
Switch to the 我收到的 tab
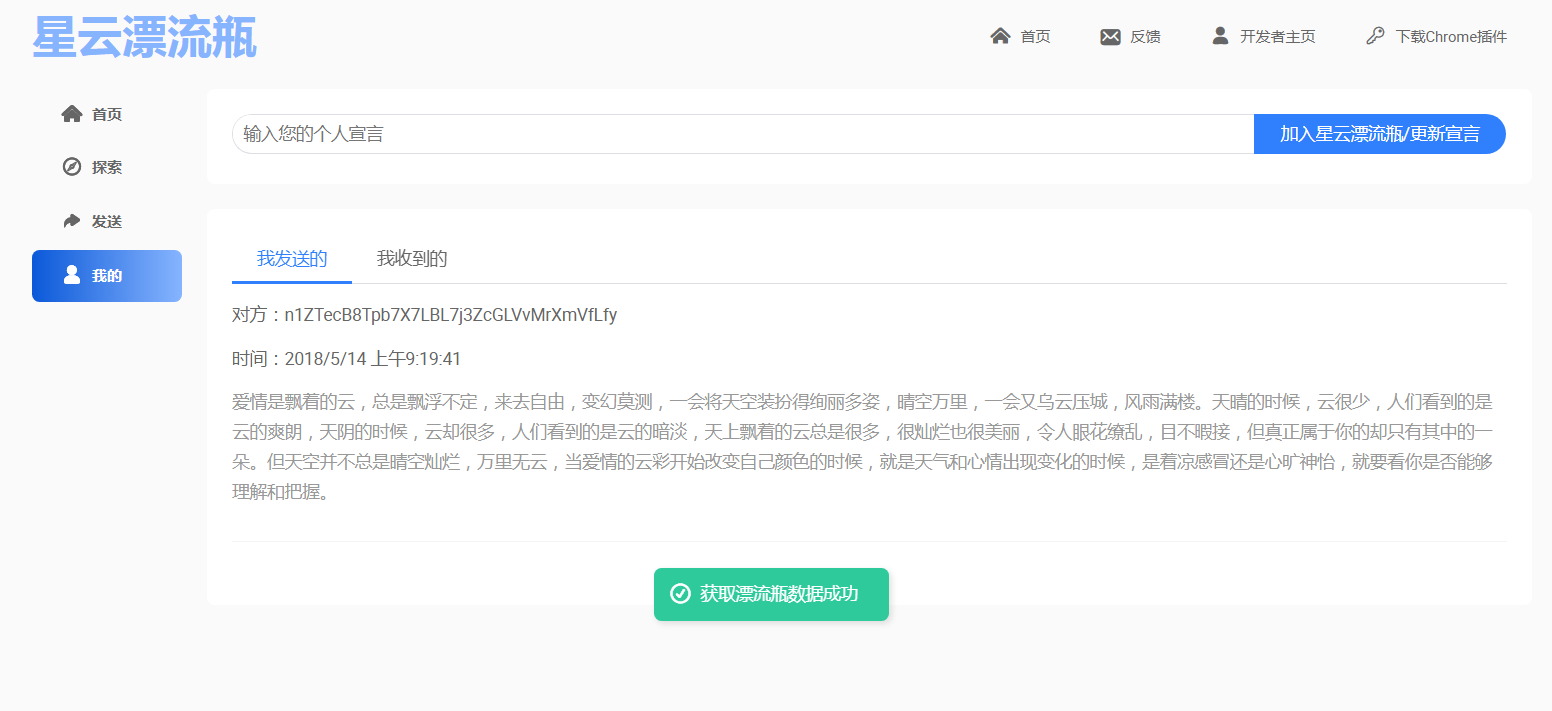click(x=411, y=258)
